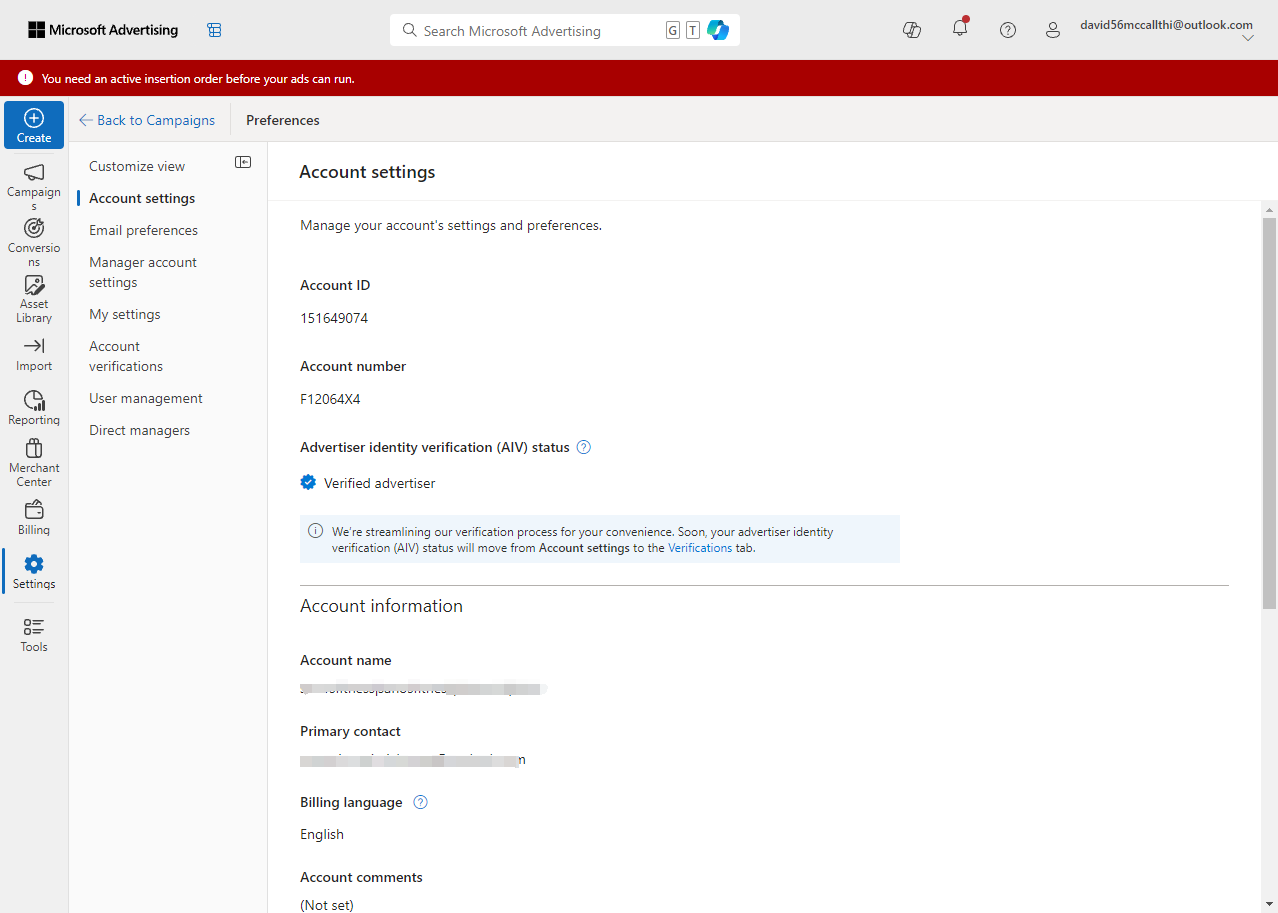
Task: Select User management menu item
Action: tap(146, 398)
